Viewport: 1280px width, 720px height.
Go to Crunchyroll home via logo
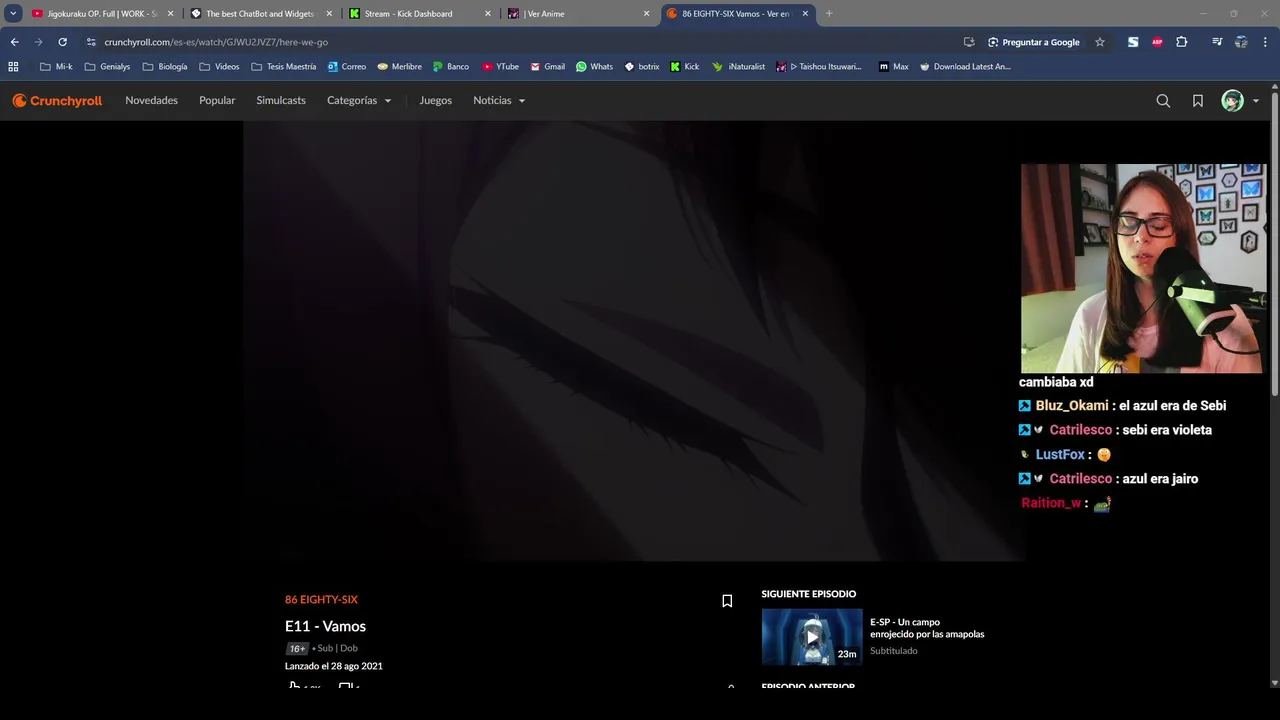coord(57,101)
